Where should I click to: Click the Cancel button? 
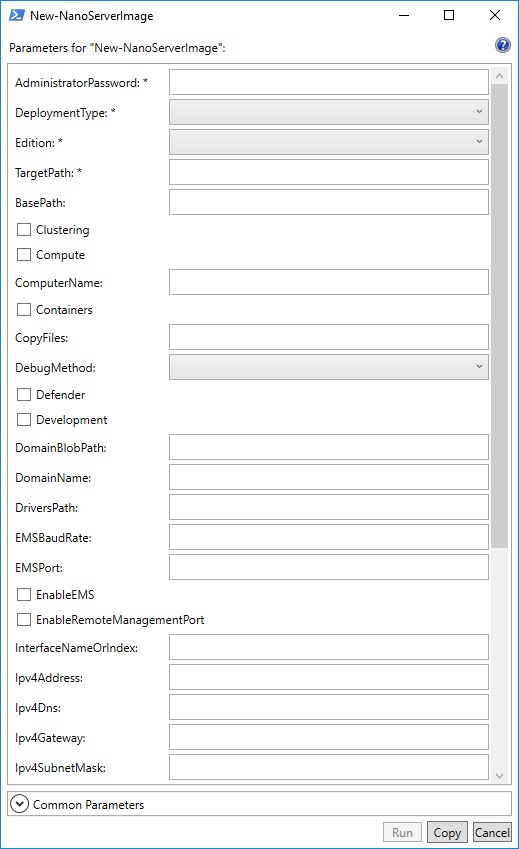(x=492, y=833)
